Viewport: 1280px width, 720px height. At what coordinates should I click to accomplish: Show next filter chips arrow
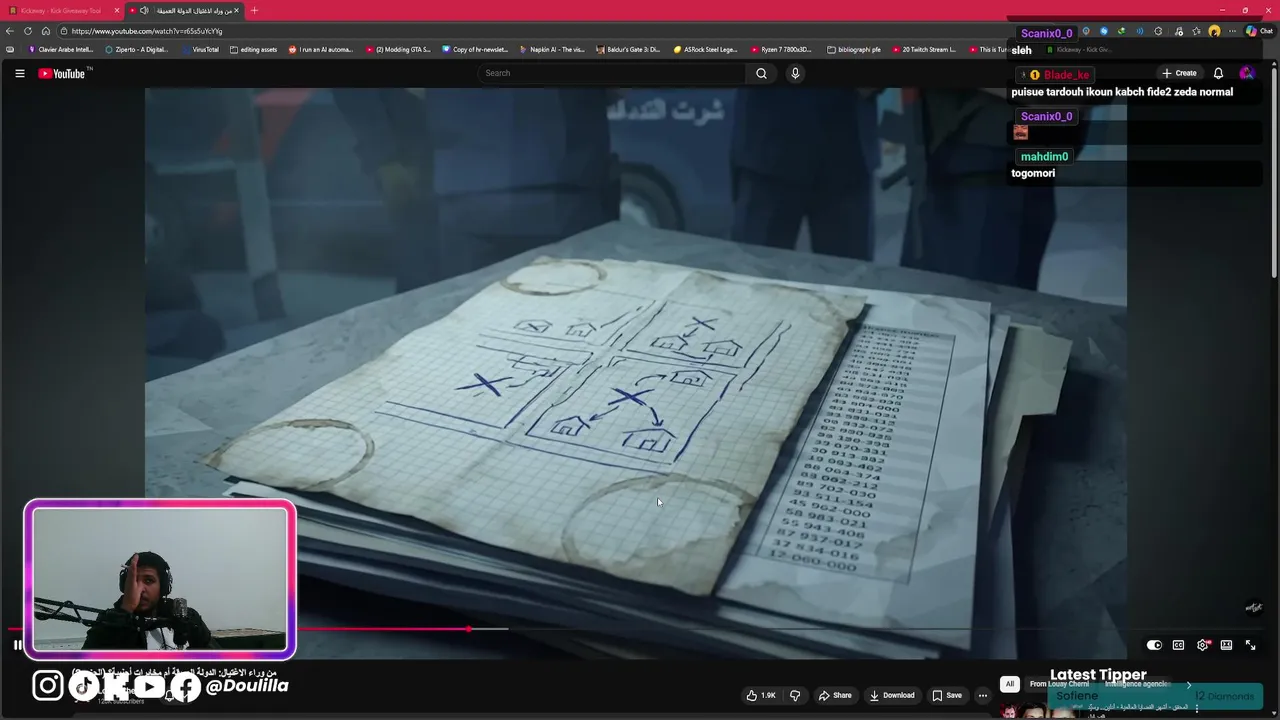point(1188,684)
